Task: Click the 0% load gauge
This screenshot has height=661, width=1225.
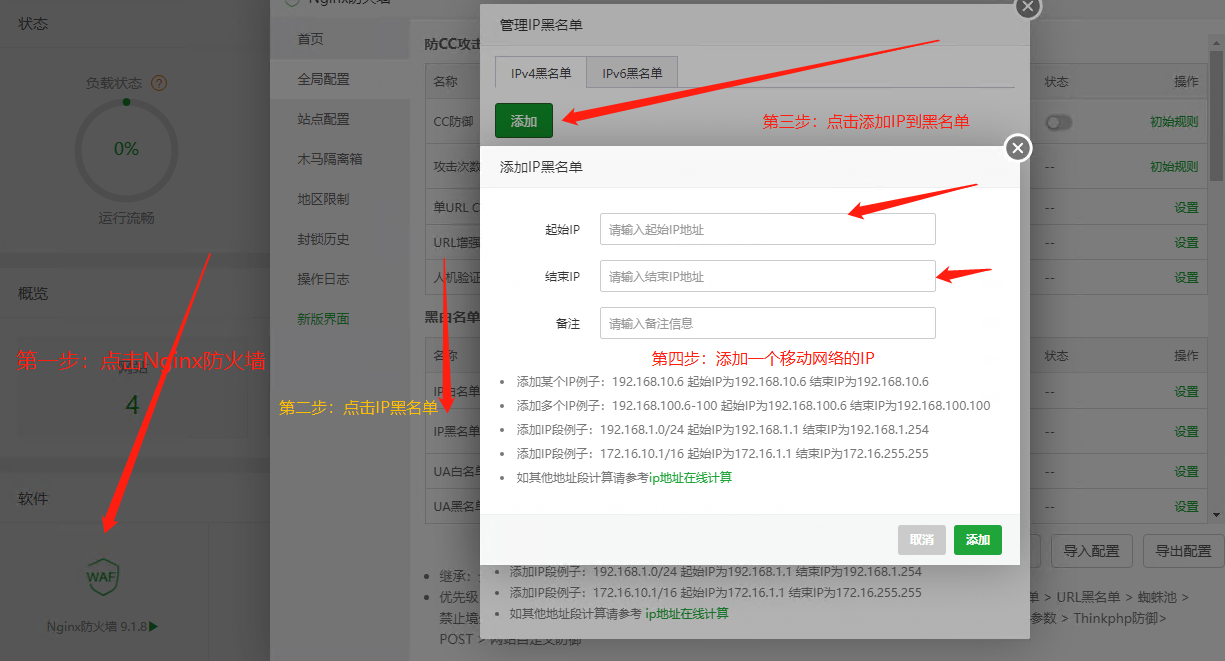Action: pyautogui.click(x=126, y=149)
